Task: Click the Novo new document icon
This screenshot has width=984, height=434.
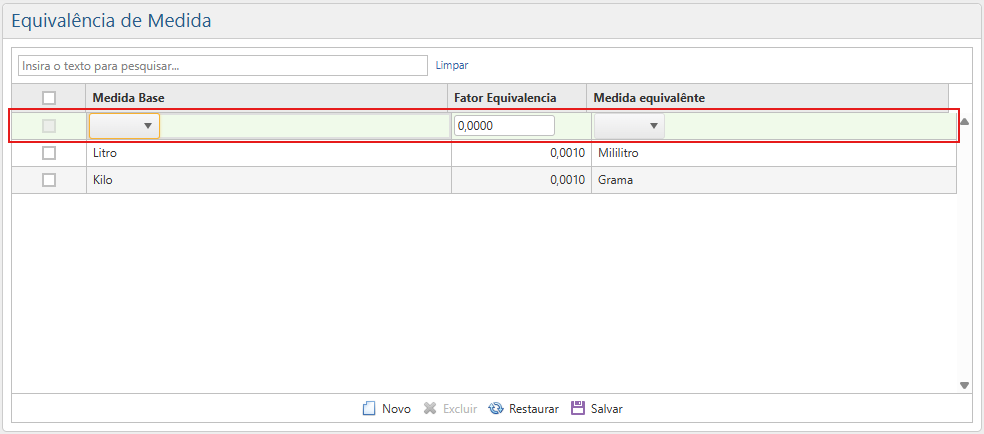Action: click(x=368, y=408)
